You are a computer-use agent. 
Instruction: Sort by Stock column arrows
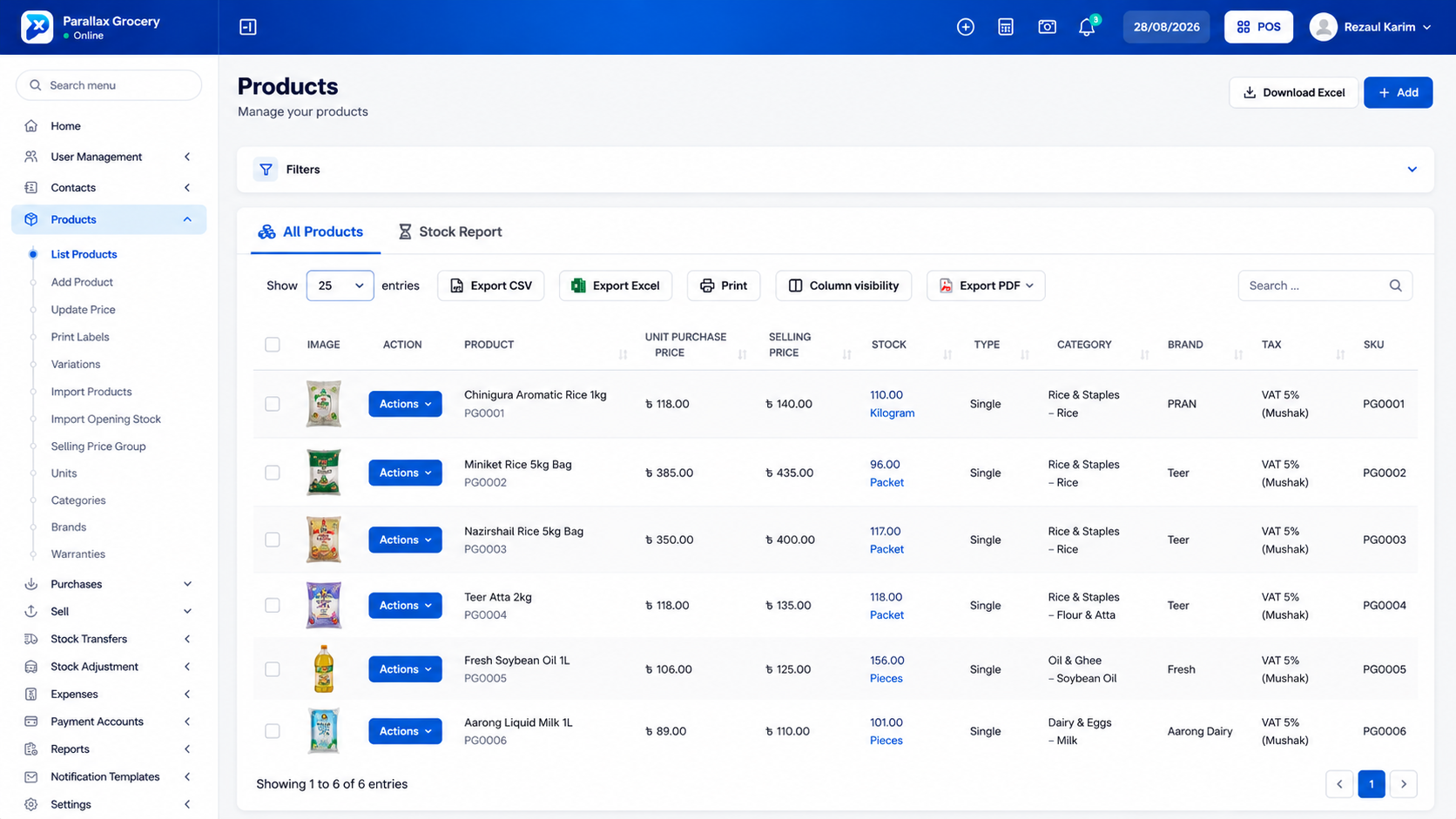click(947, 354)
